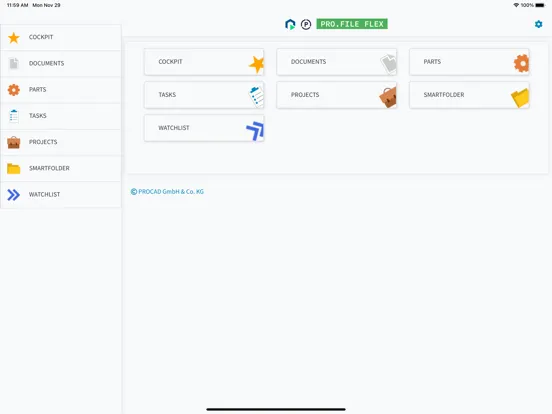This screenshot has width=552, height=414.
Task: Click the orange gear Parts icon in sidebar
Action: pos(14,89)
